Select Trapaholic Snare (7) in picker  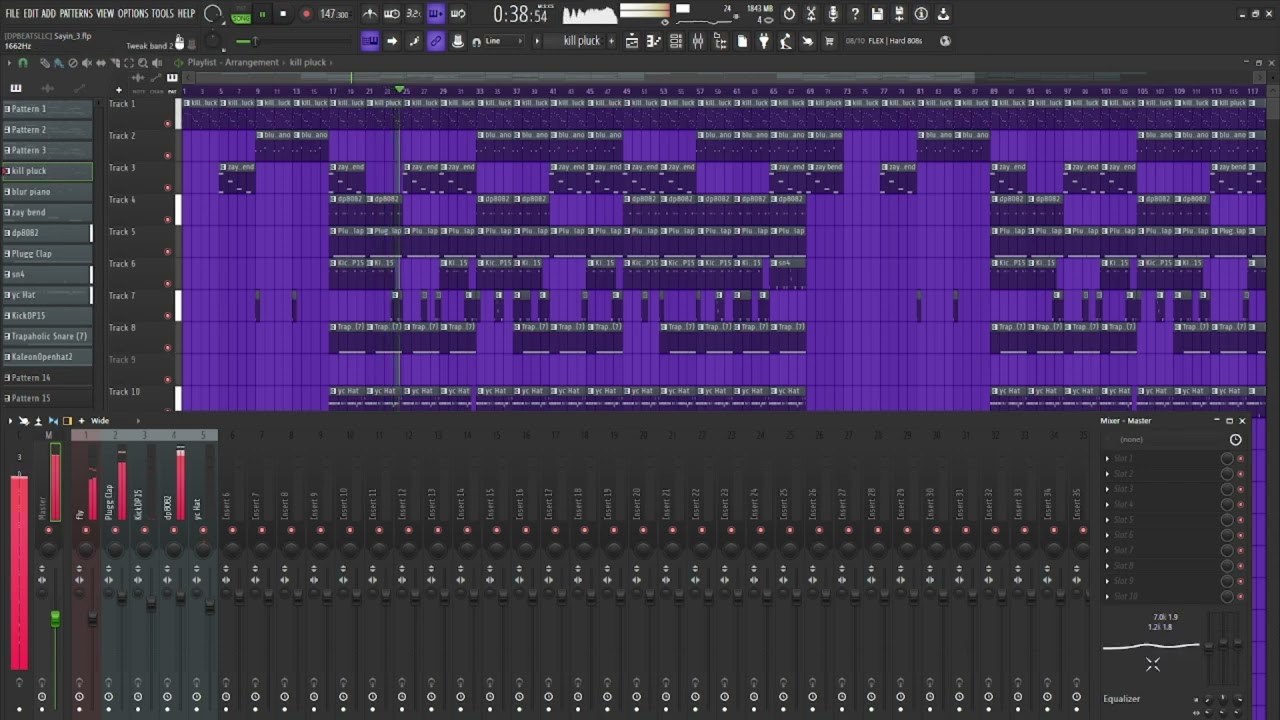pos(47,337)
